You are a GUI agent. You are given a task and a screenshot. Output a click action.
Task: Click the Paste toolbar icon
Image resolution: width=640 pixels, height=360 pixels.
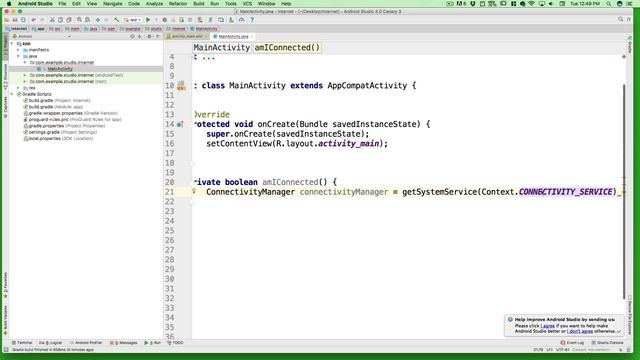pos(69,20)
